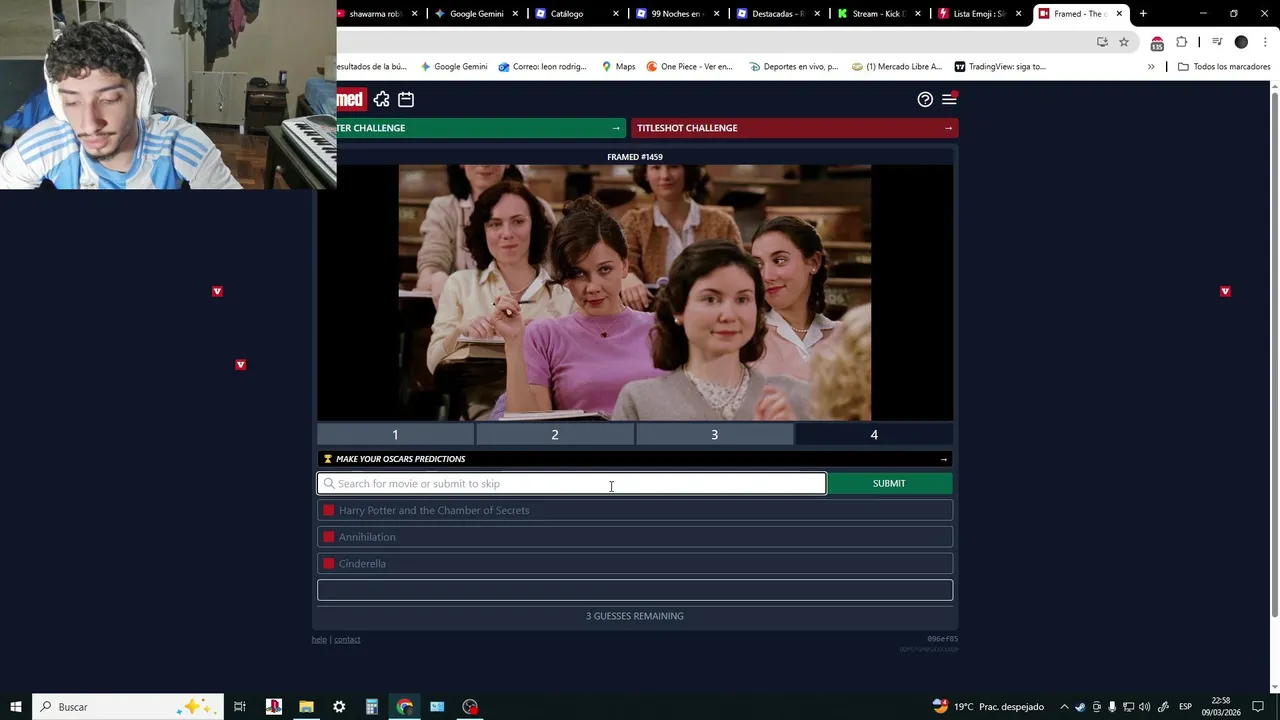Focus the movie search input field
The image size is (1280, 720).
click(572, 484)
